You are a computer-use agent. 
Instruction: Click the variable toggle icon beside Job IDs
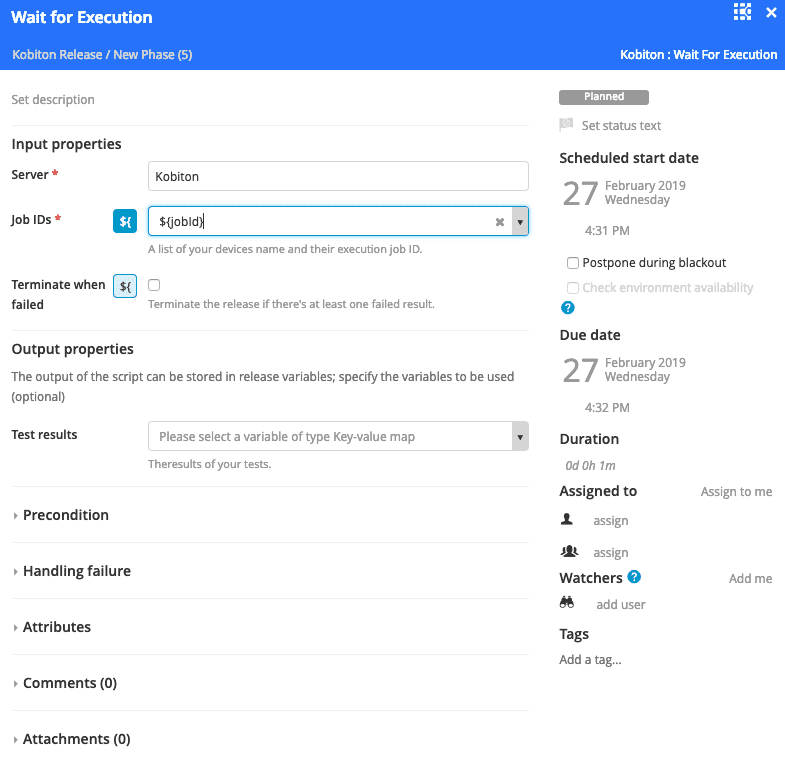[x=125, y=222]
